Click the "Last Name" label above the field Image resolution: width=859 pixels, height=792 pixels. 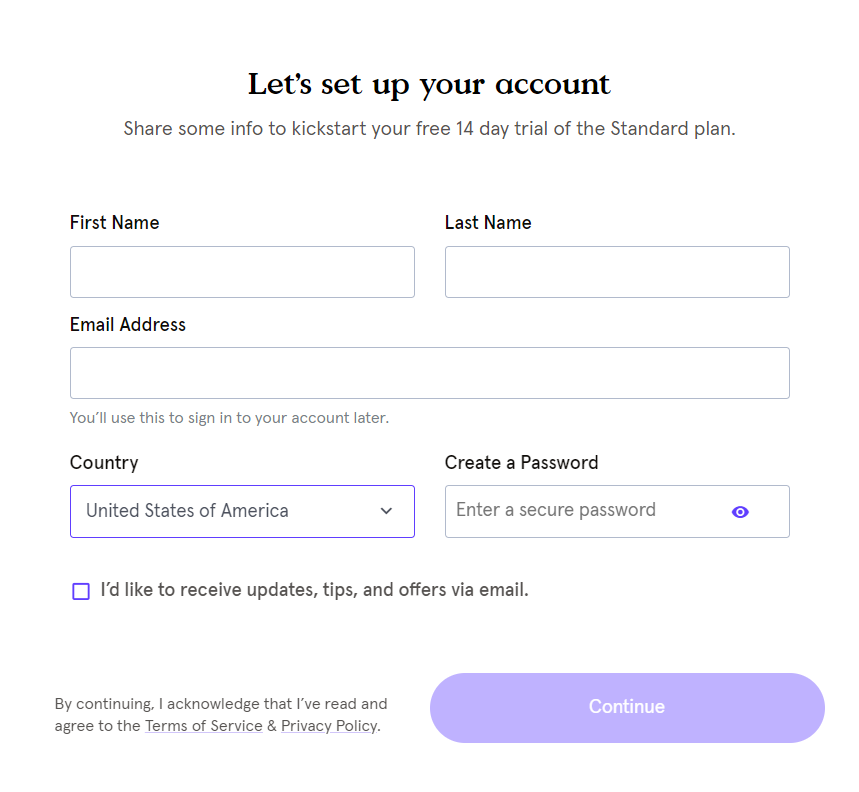[488, 223]
